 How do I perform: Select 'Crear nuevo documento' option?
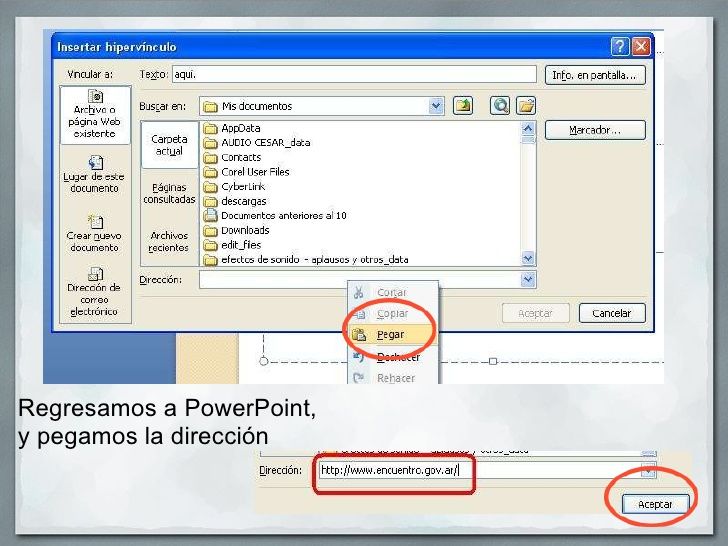click(94, 234)
